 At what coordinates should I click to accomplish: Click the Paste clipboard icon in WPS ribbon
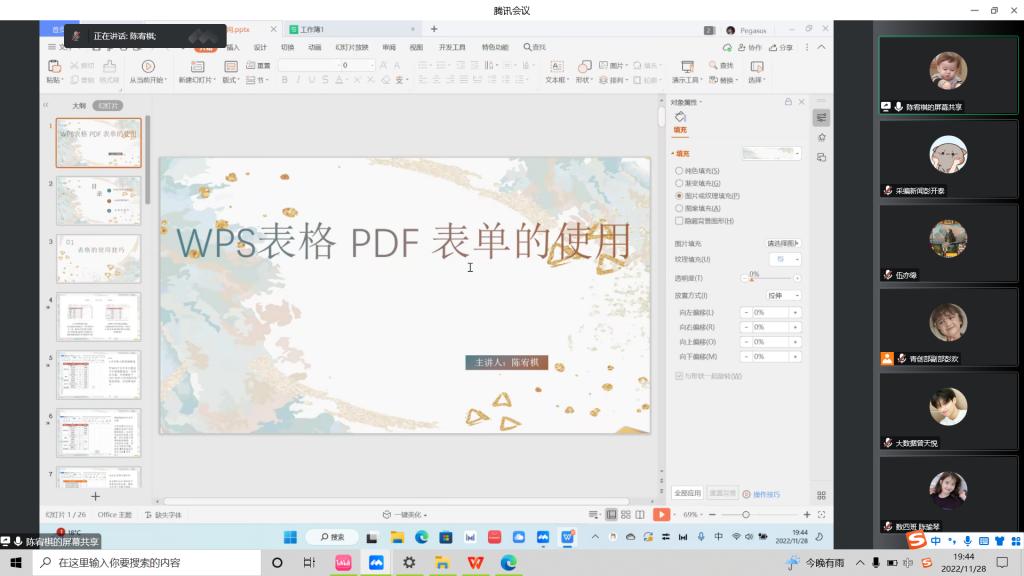point(54,67)
